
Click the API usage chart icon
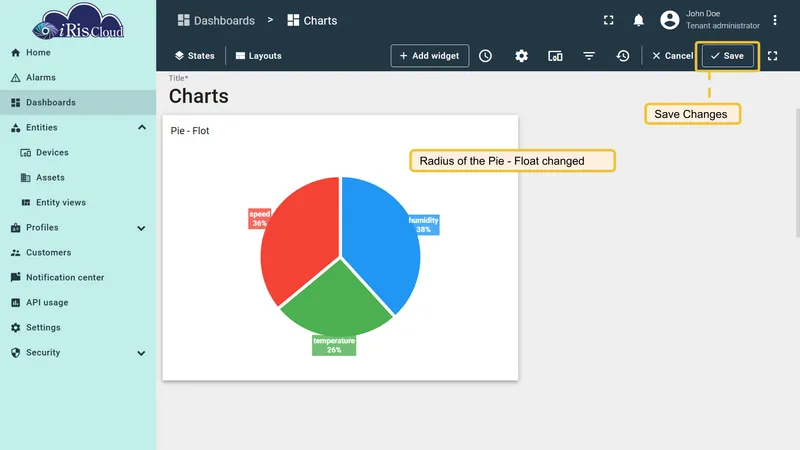click(15, 303)
